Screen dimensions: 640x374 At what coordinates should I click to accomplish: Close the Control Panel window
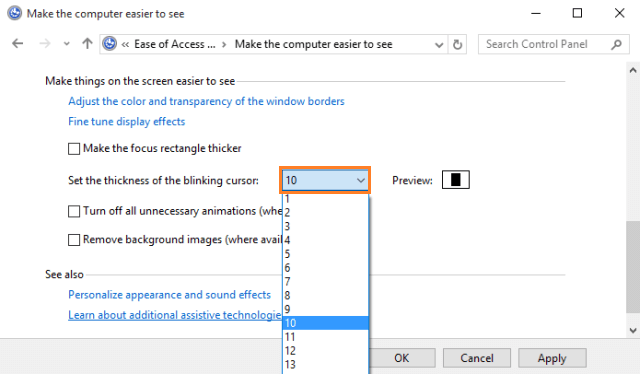point(619,13)
